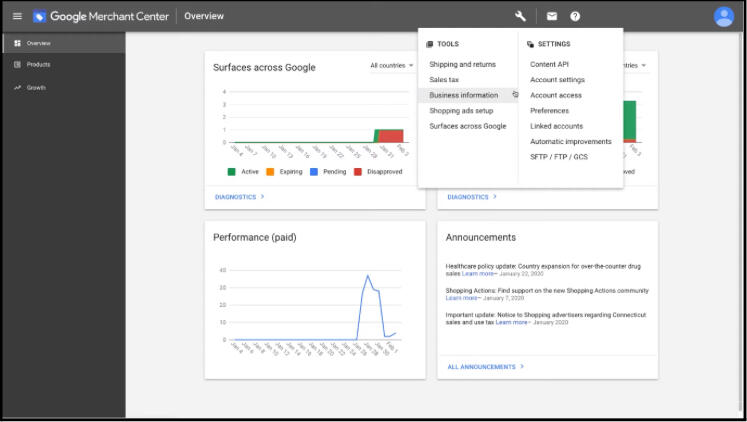Select Sales tax in Tools menu
This screenshot has height=422, width=747.
click(444, 79)
